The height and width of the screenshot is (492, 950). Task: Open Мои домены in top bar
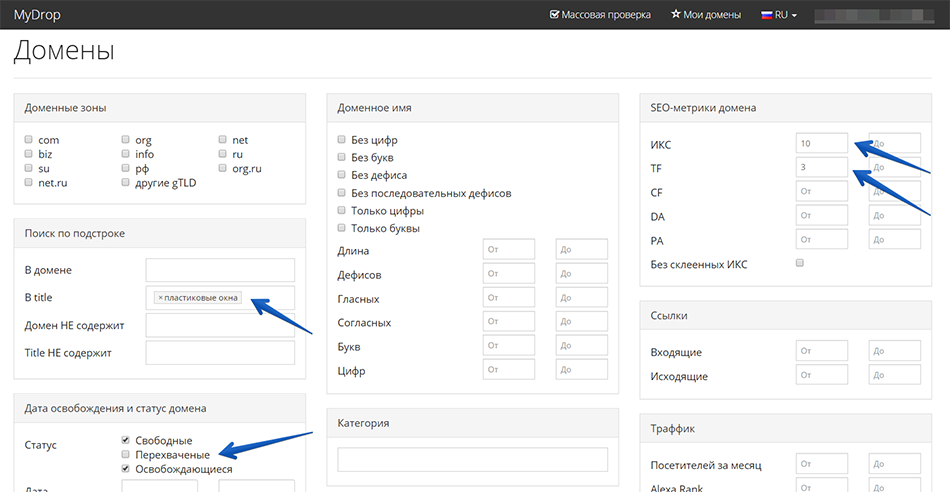(x=706, y=15)
